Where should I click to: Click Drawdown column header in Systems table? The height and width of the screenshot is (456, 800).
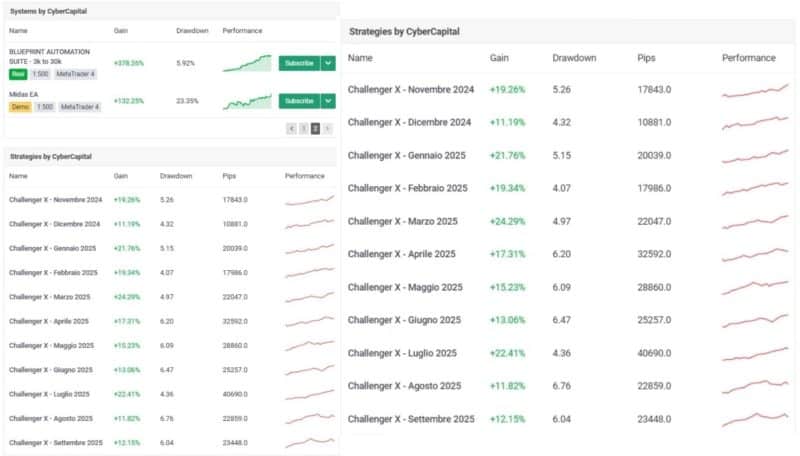[x=191, y=31]
